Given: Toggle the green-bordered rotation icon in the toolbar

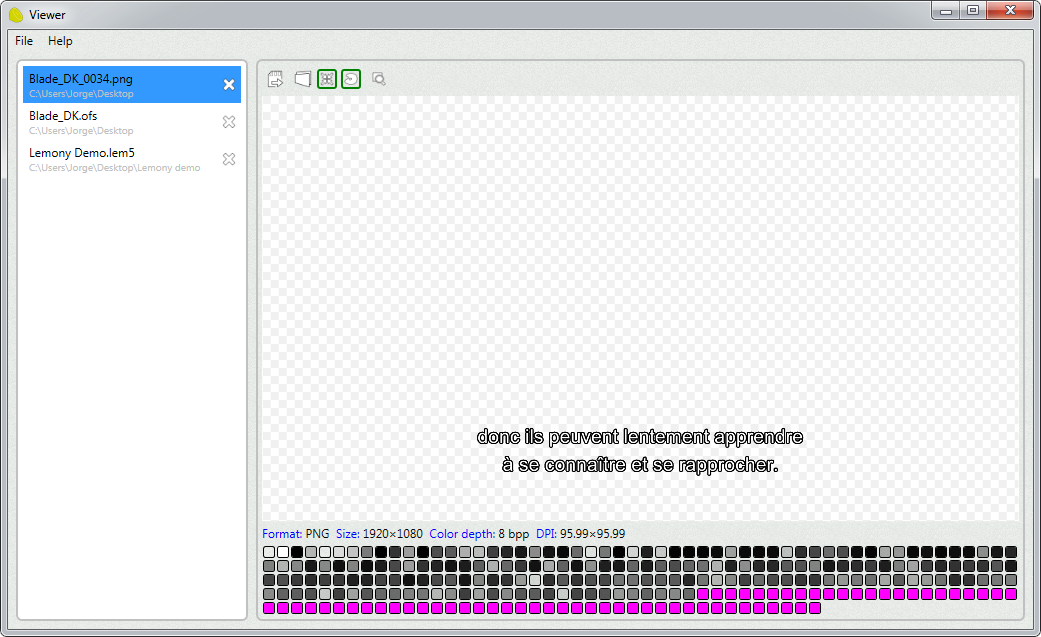Looking at the screenshot, I should [351, 79].
